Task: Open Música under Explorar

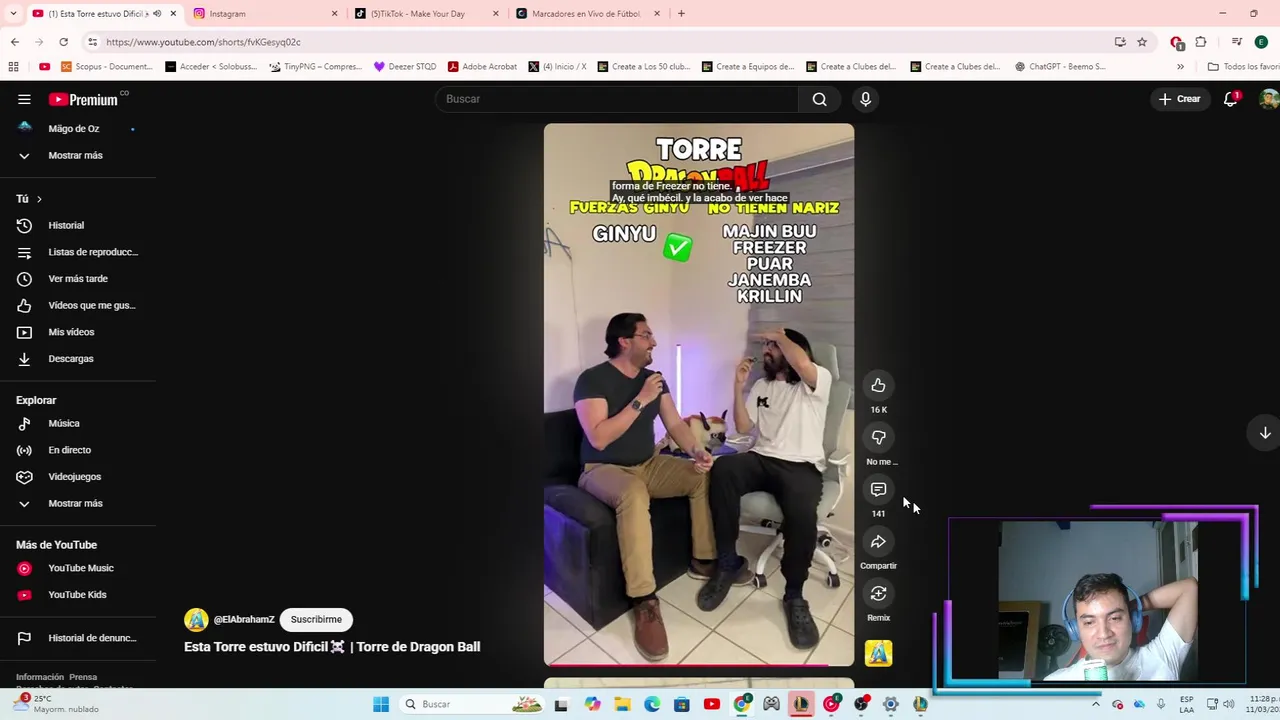Action: (x=77, y=423)
